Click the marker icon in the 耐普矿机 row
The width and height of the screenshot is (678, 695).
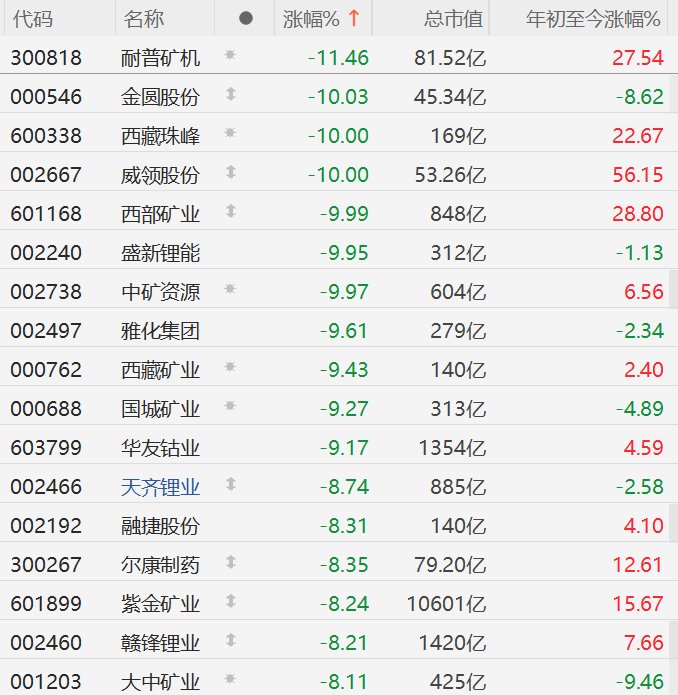(230, 55)
